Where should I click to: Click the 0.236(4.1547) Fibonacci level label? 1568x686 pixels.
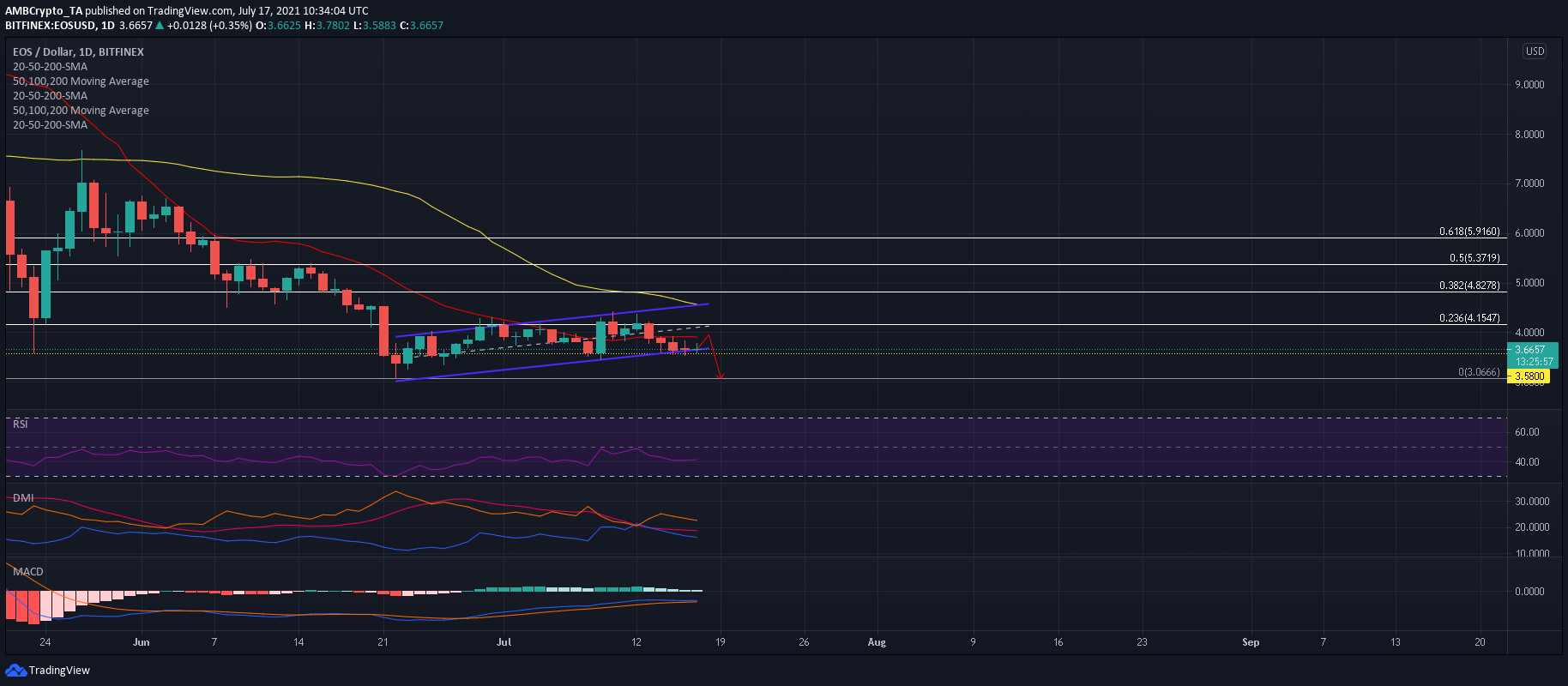pos(1469,318)
